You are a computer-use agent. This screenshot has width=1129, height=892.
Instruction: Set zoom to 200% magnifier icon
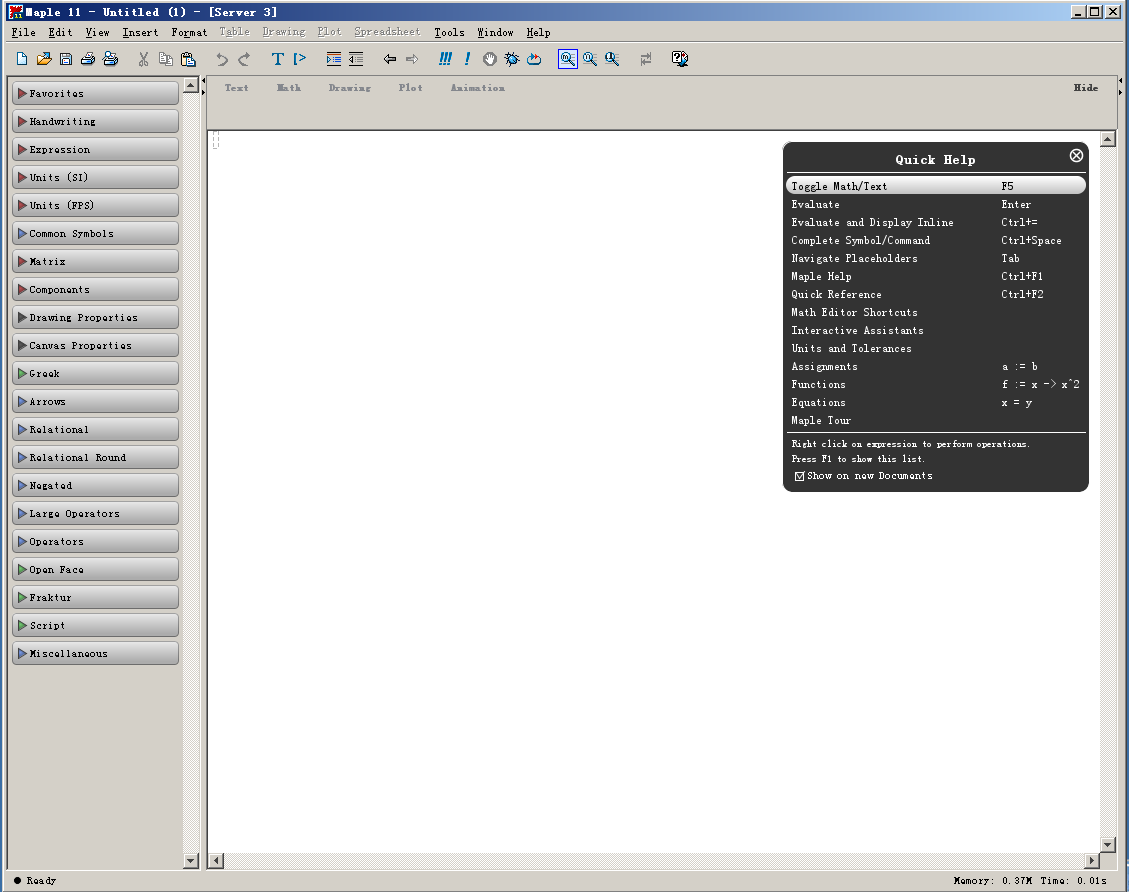coord(612,59)
